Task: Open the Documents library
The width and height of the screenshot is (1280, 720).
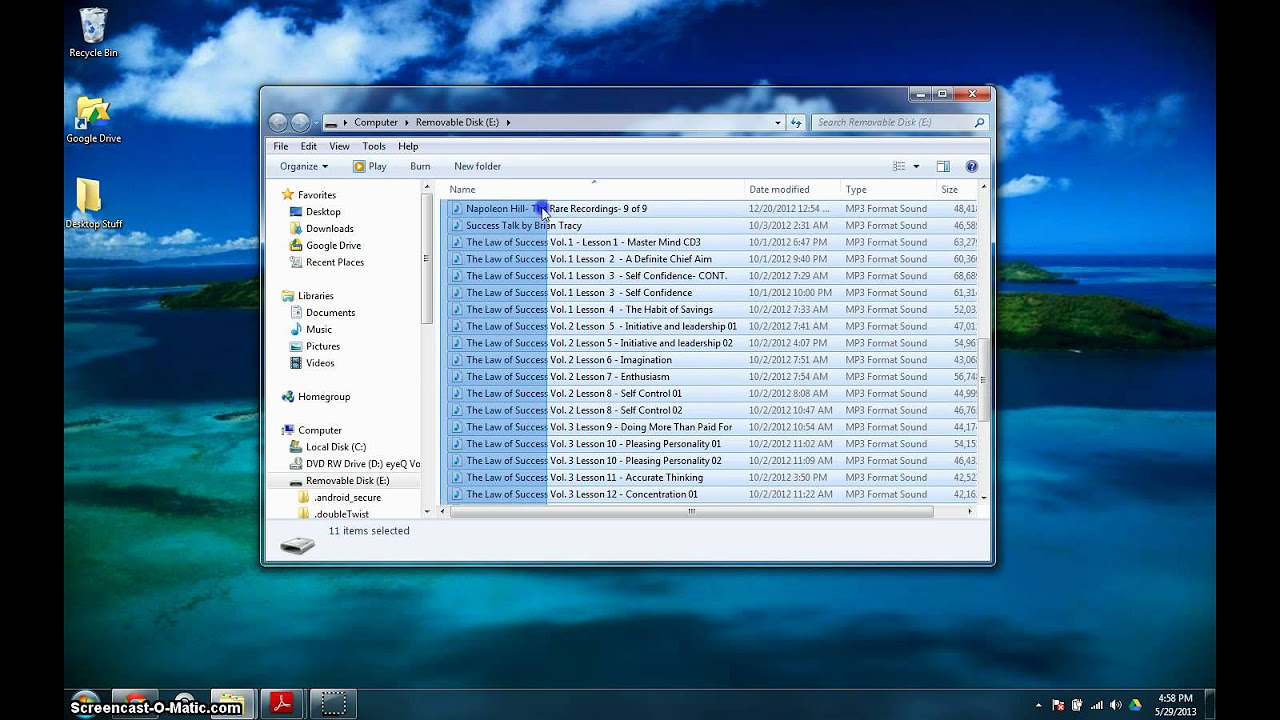Action: (322, 313)
